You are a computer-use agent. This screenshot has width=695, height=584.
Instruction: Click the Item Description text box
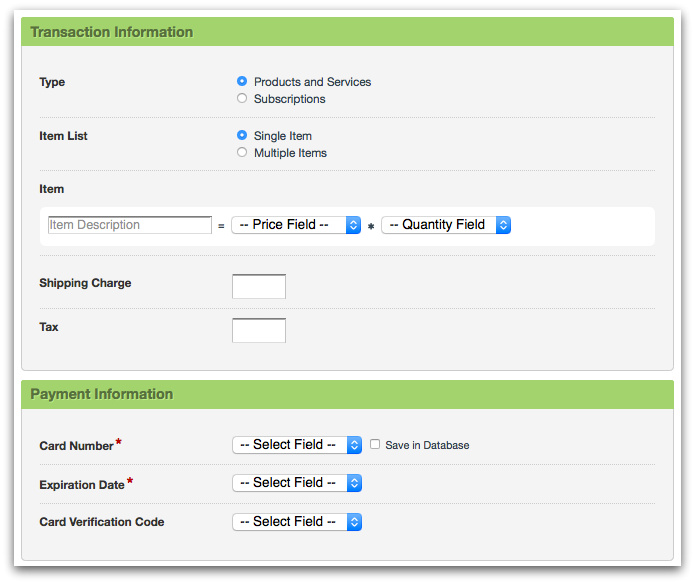pyautogui.click(x=130, y=225)
